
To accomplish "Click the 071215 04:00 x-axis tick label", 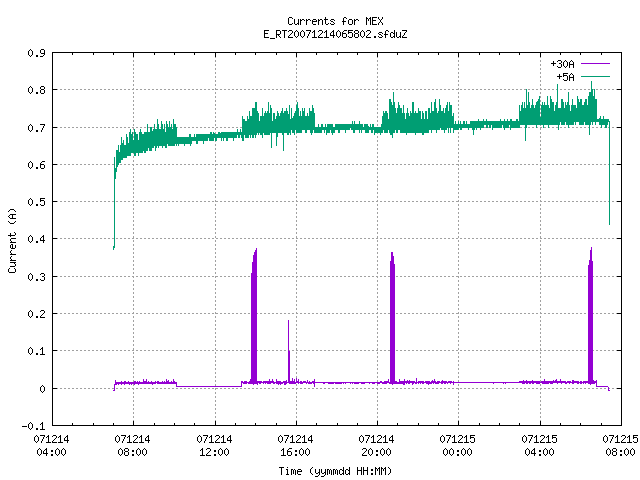I will (540, 446).
